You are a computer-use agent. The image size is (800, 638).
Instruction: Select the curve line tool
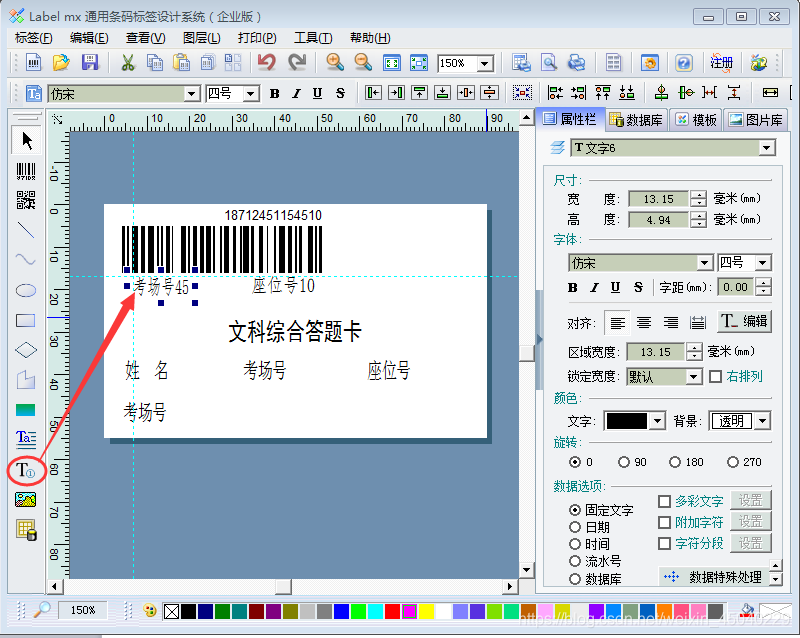pos(26,260)
